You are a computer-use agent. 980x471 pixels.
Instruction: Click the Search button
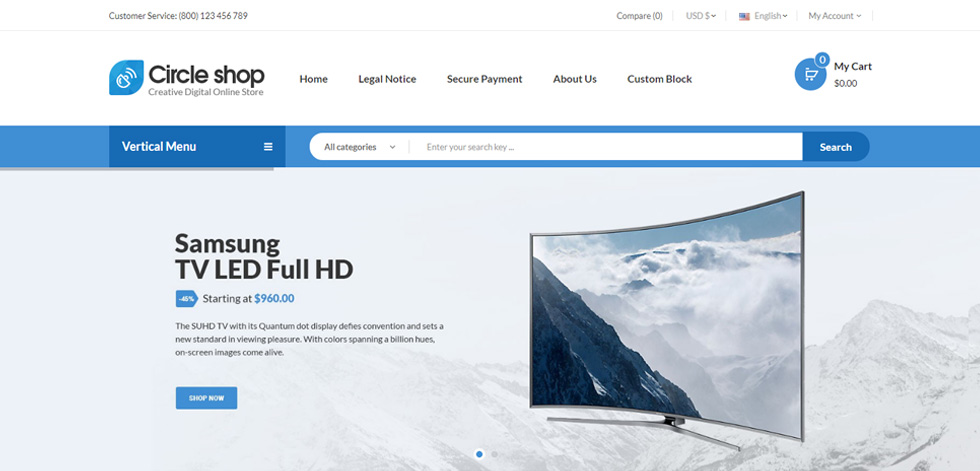(x=836, y=147)
